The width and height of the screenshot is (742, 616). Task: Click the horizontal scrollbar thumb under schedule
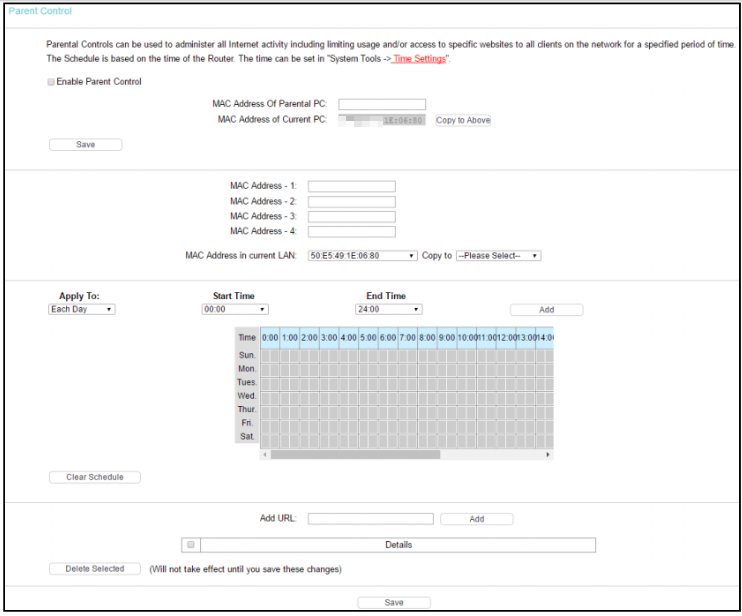pos(355,455)
